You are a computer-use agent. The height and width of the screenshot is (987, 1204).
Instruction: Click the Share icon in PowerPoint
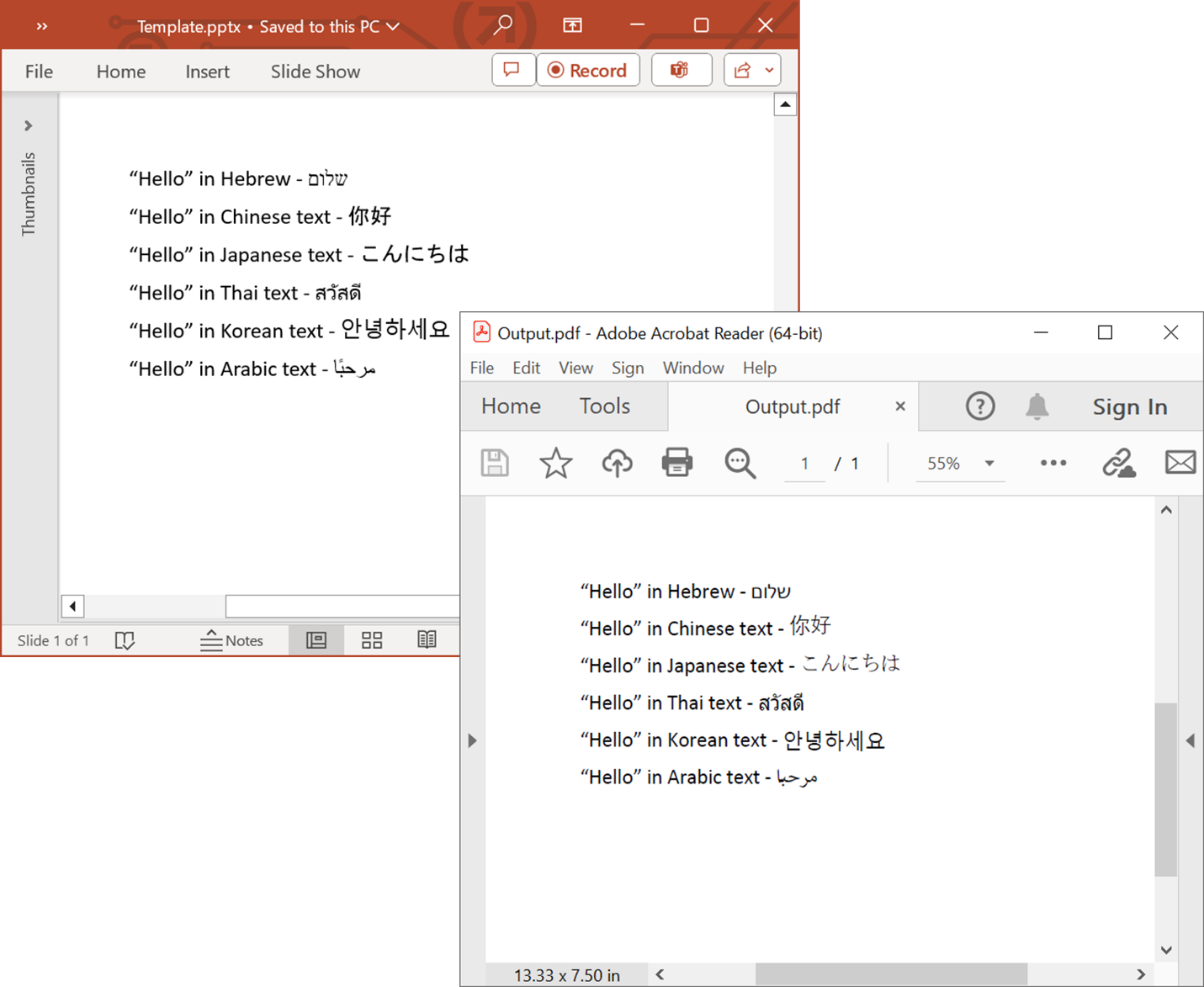tap(742, 70)
